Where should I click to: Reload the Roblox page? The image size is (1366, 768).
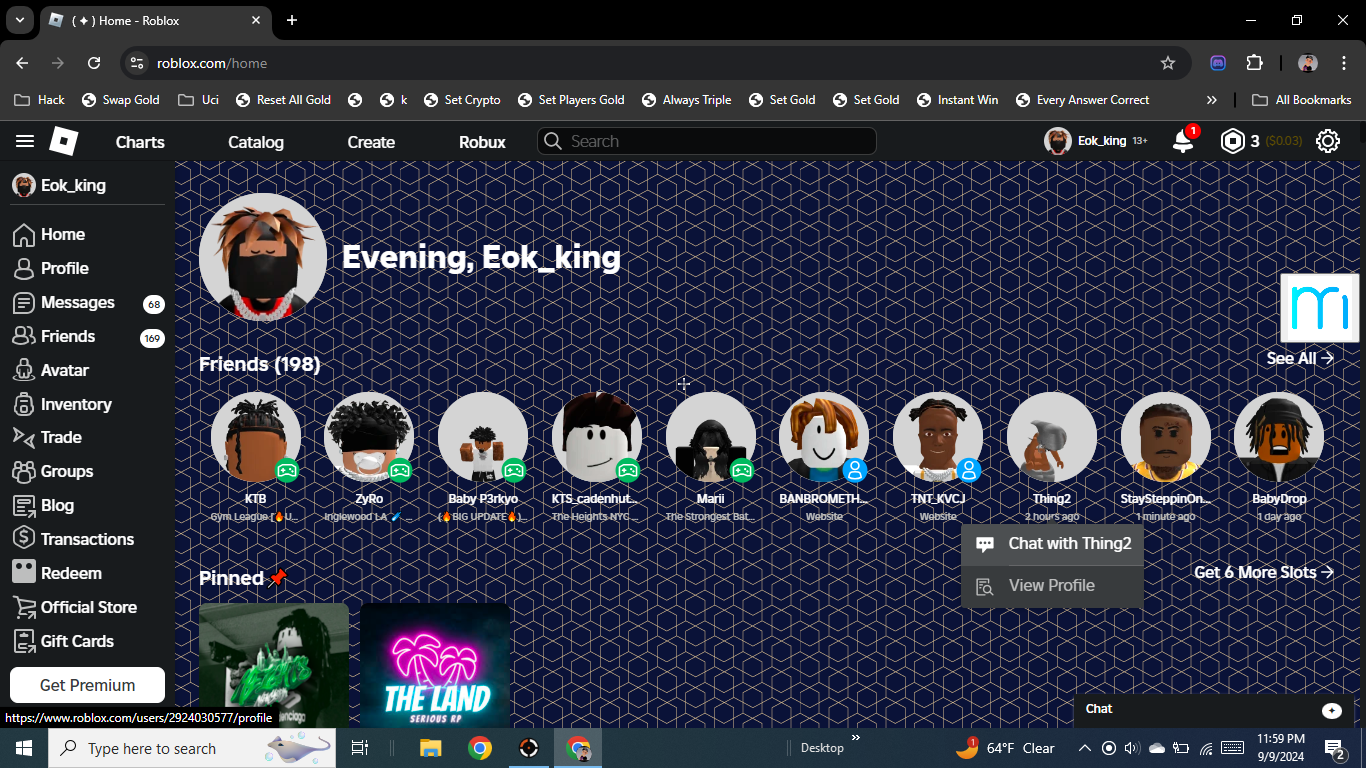pyautogui.click(x=94, y=63)
